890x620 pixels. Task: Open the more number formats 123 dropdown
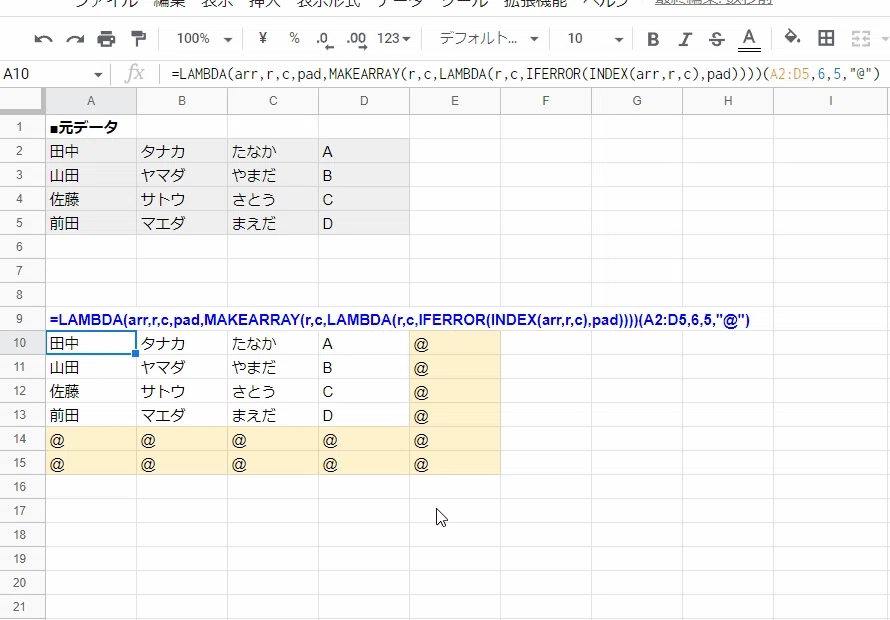(393, 39)
